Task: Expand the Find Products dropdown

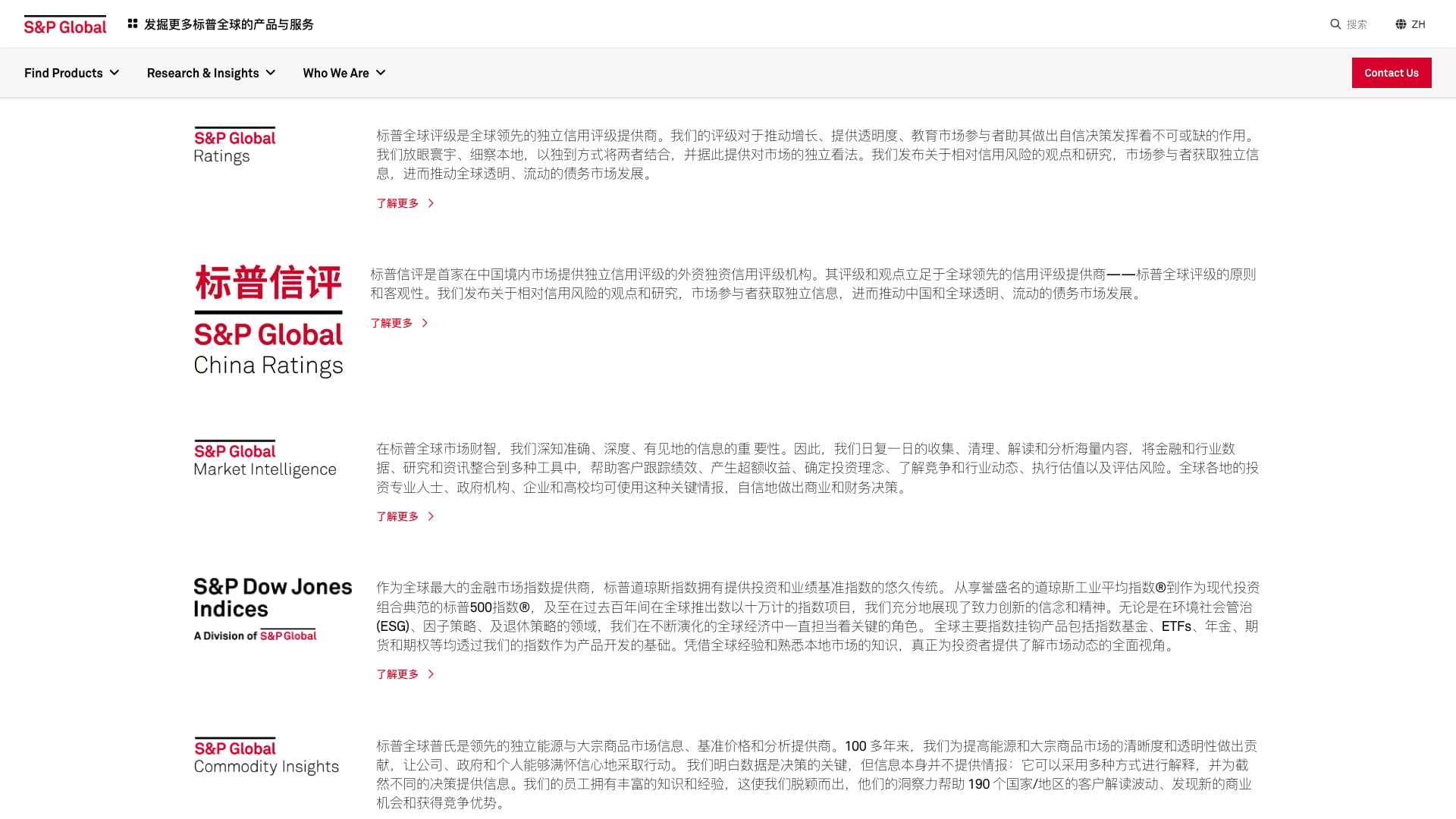Action: 71,73
